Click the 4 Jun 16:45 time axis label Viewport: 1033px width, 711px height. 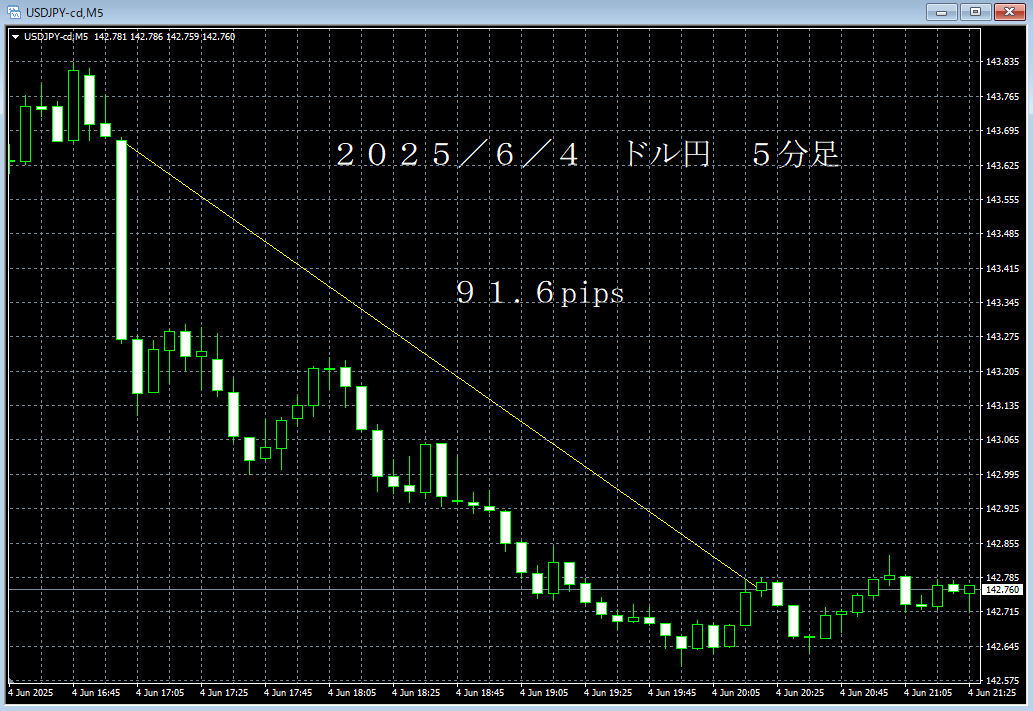(x=97, y=691)
